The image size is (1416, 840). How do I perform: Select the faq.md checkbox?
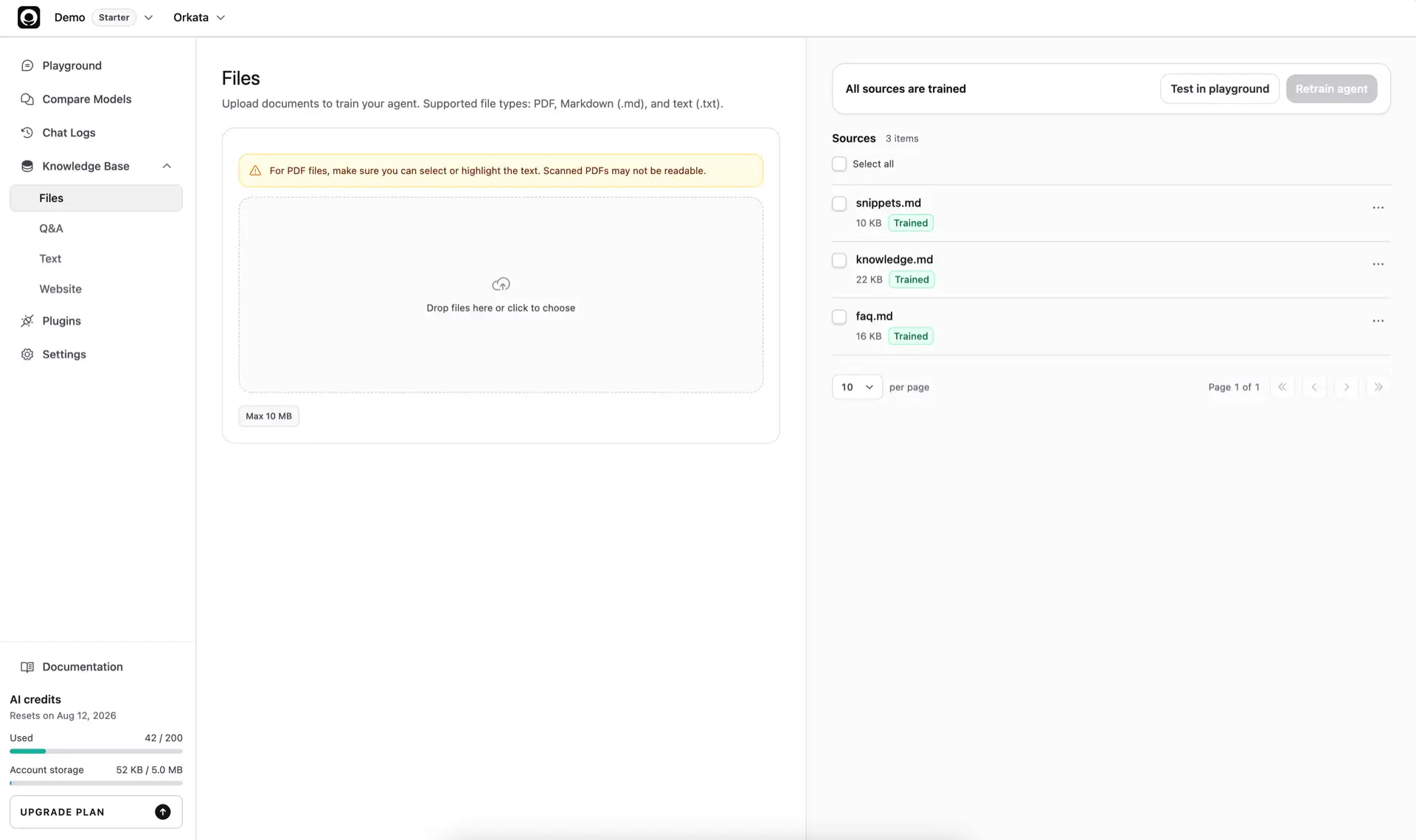(x=839, y=317)
